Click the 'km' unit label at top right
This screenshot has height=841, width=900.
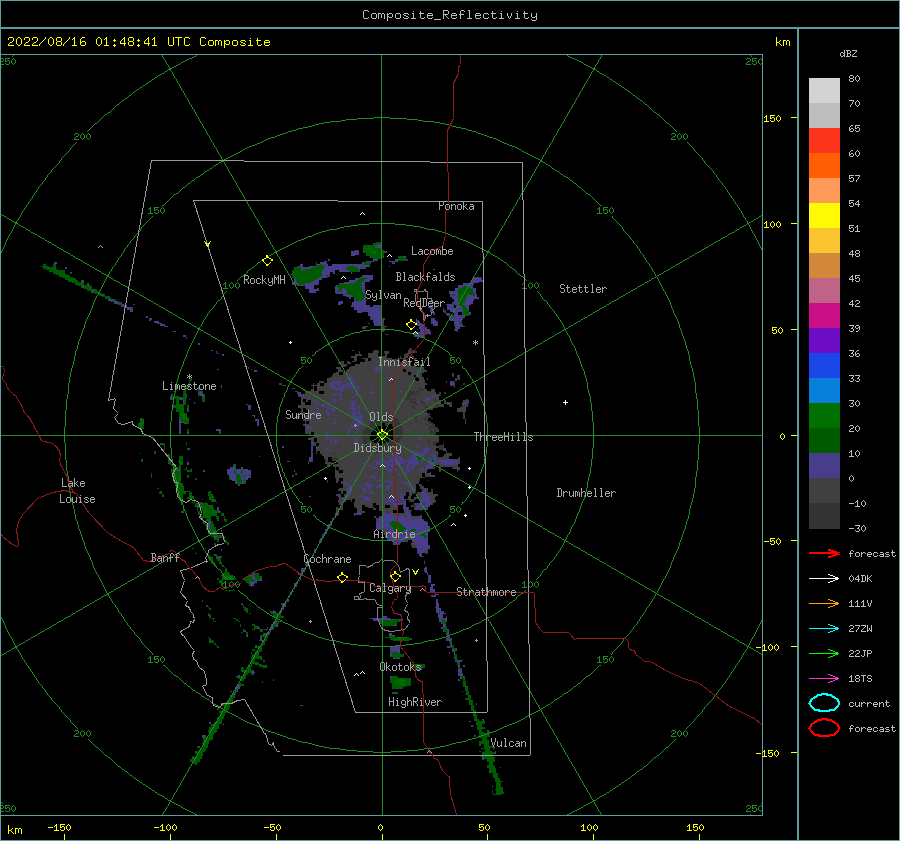pos(782,42)
